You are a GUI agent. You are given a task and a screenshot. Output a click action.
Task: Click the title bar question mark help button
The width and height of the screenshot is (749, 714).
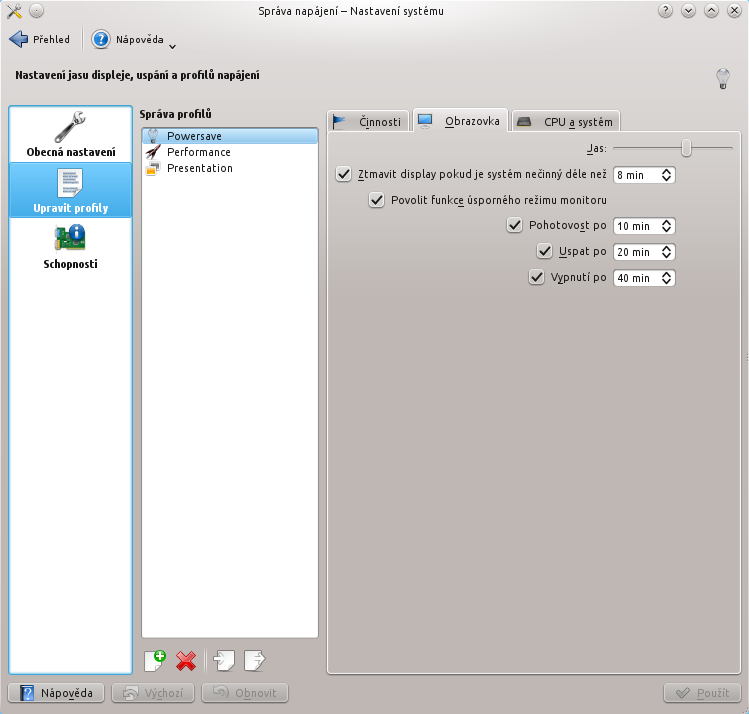coord(665,11)
